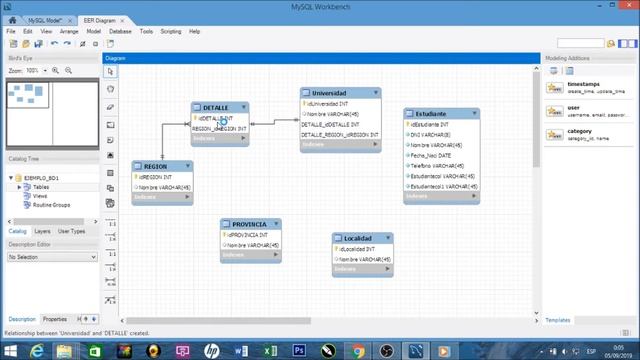Click the home tab icon
This screenshot has height=360, width=640.
[12, 20]
